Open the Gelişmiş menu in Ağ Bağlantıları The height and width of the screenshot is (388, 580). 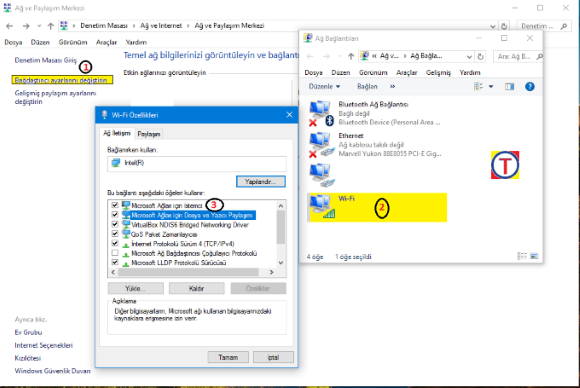click(x=438, y=73)
